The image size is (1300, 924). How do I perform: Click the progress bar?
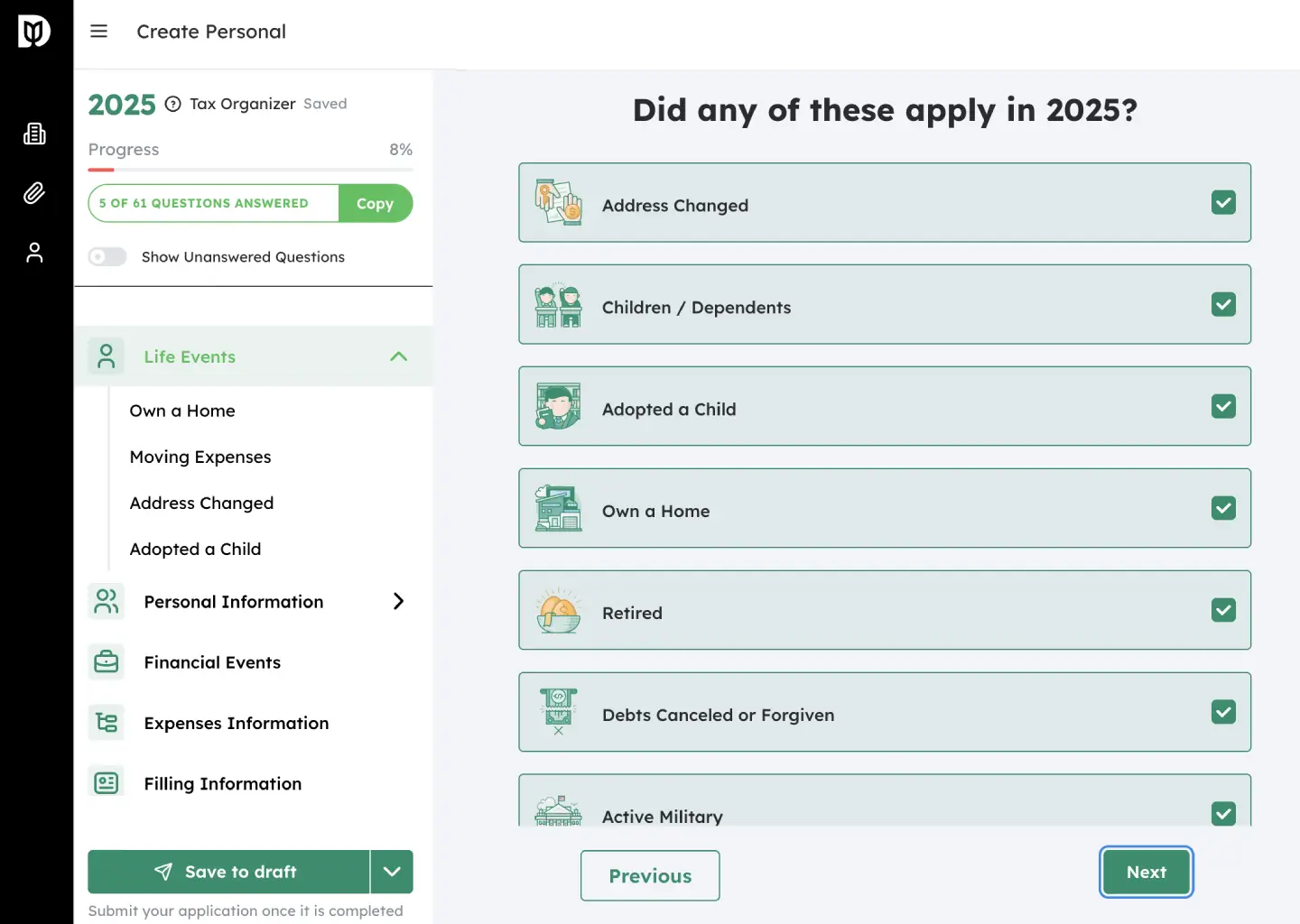tap(251, 170)
